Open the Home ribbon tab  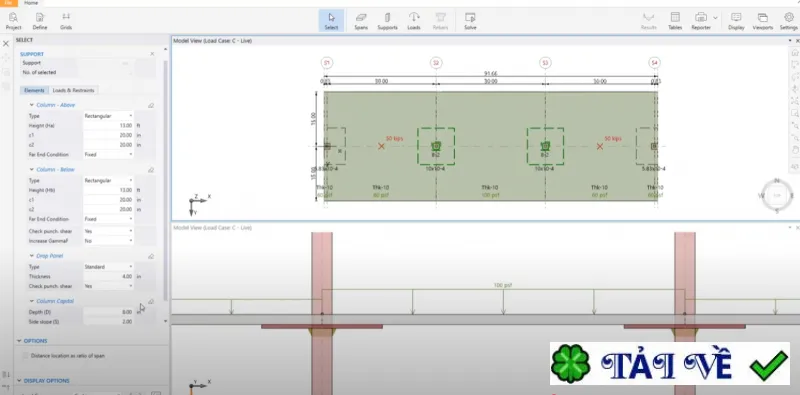[x=31, y=3]
